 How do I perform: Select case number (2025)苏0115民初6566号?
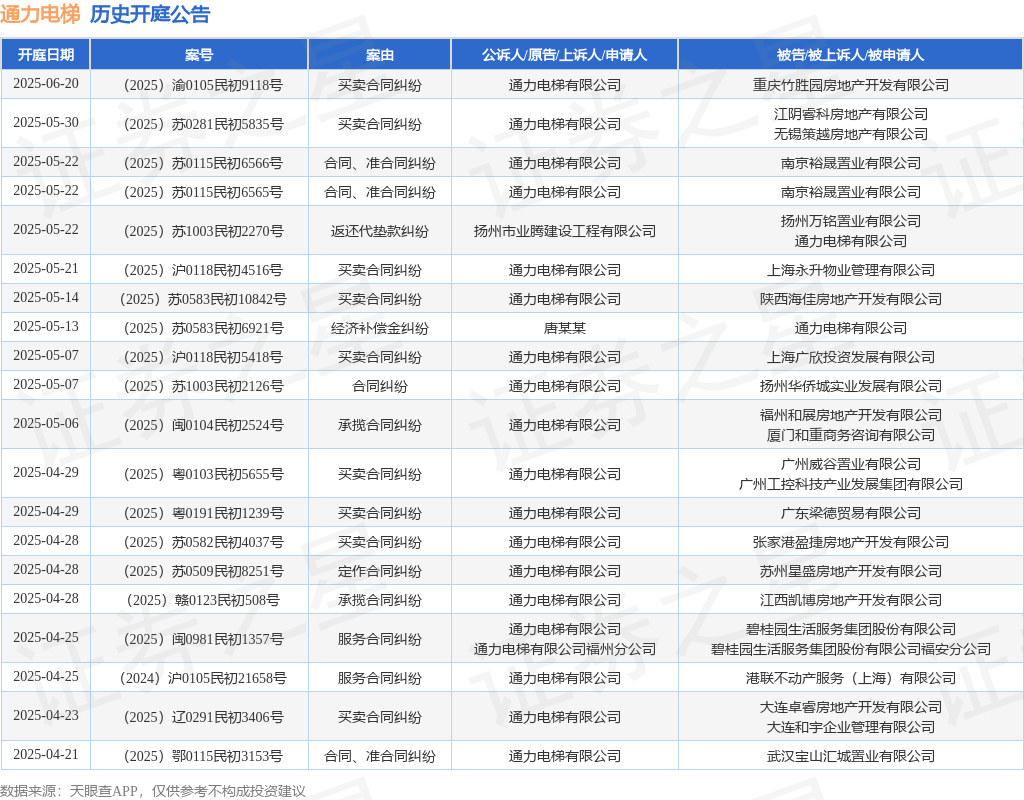pyautogui.click(x=203, y=163)
